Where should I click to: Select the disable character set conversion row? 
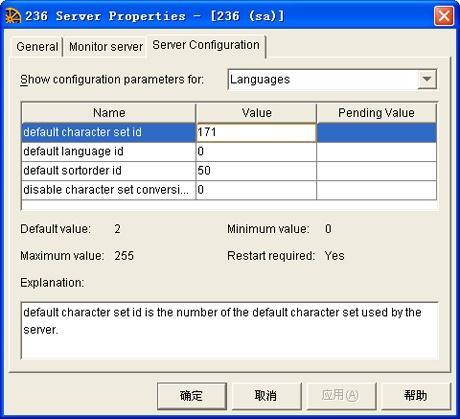coord(229,190)
